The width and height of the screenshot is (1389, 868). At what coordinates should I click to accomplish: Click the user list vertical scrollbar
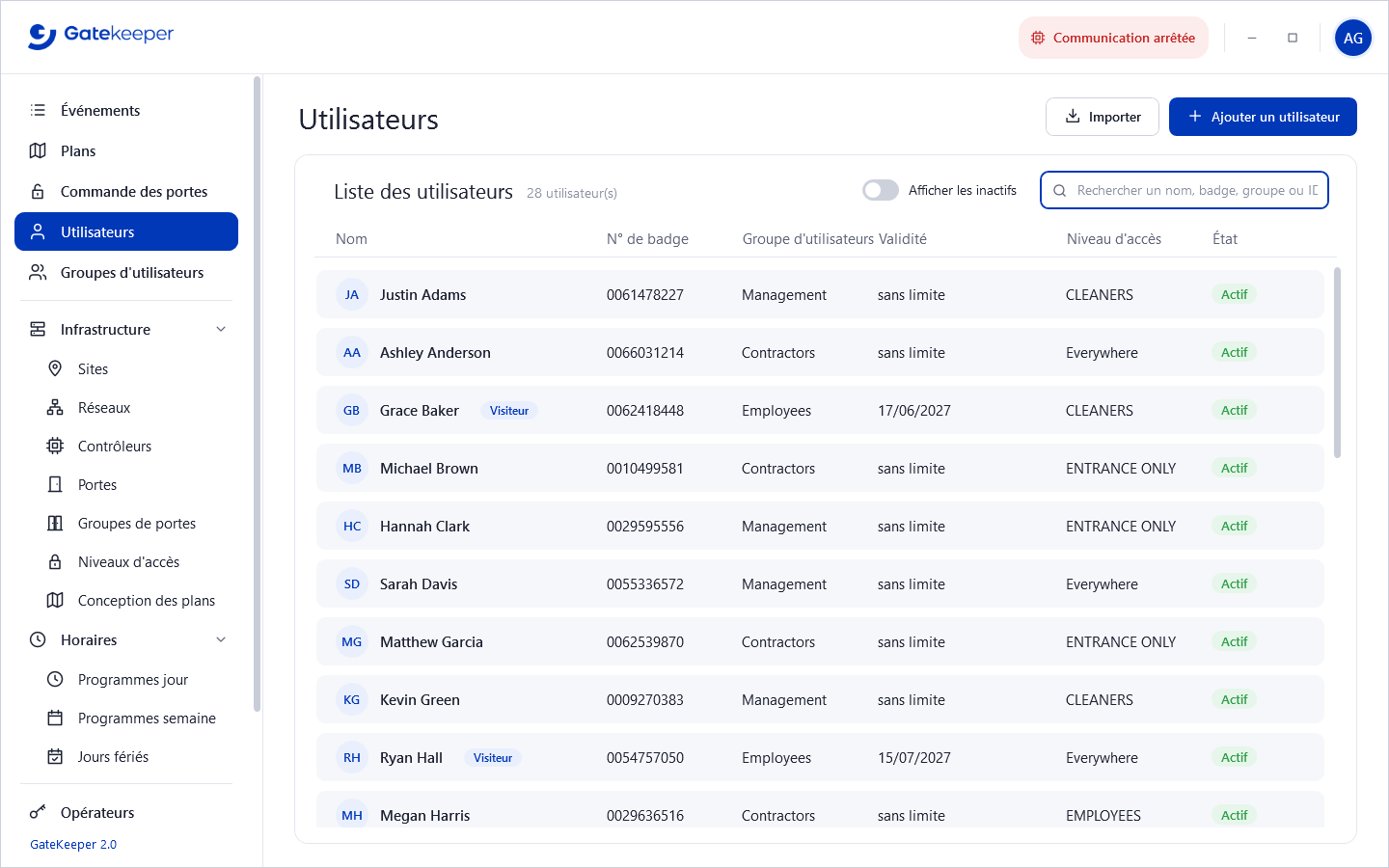(x=1337, y=363)
